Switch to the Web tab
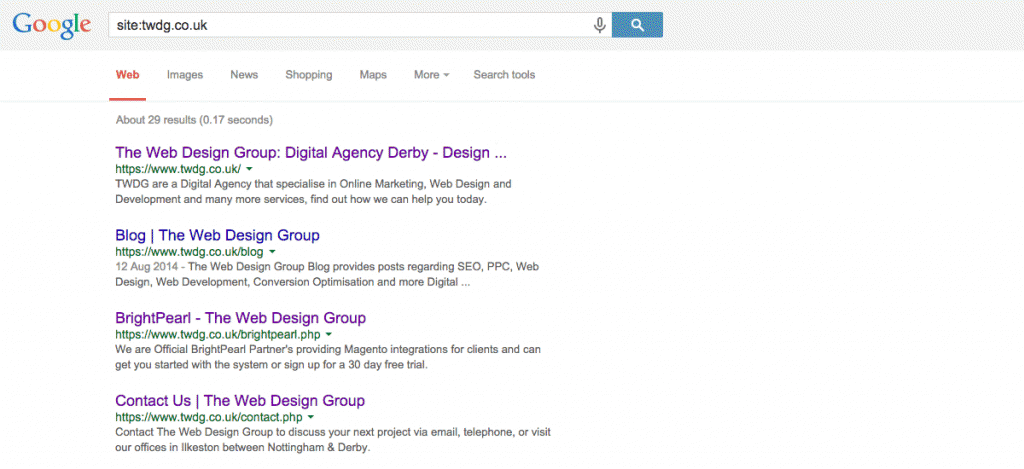1024x469 pixels. [127, 75]
